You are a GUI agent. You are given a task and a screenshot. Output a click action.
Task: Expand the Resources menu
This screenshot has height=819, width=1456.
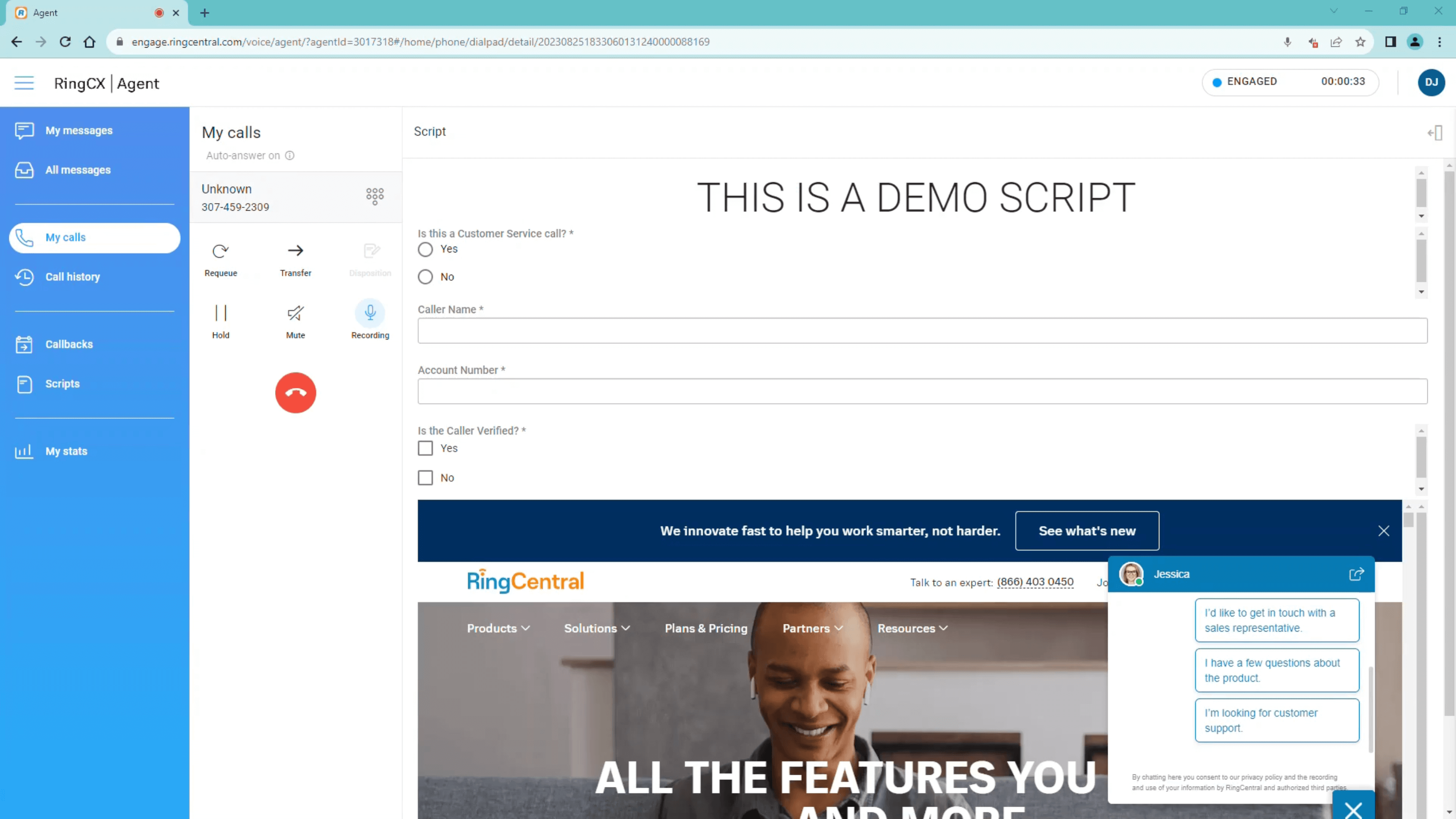click(x=911, y=628)
